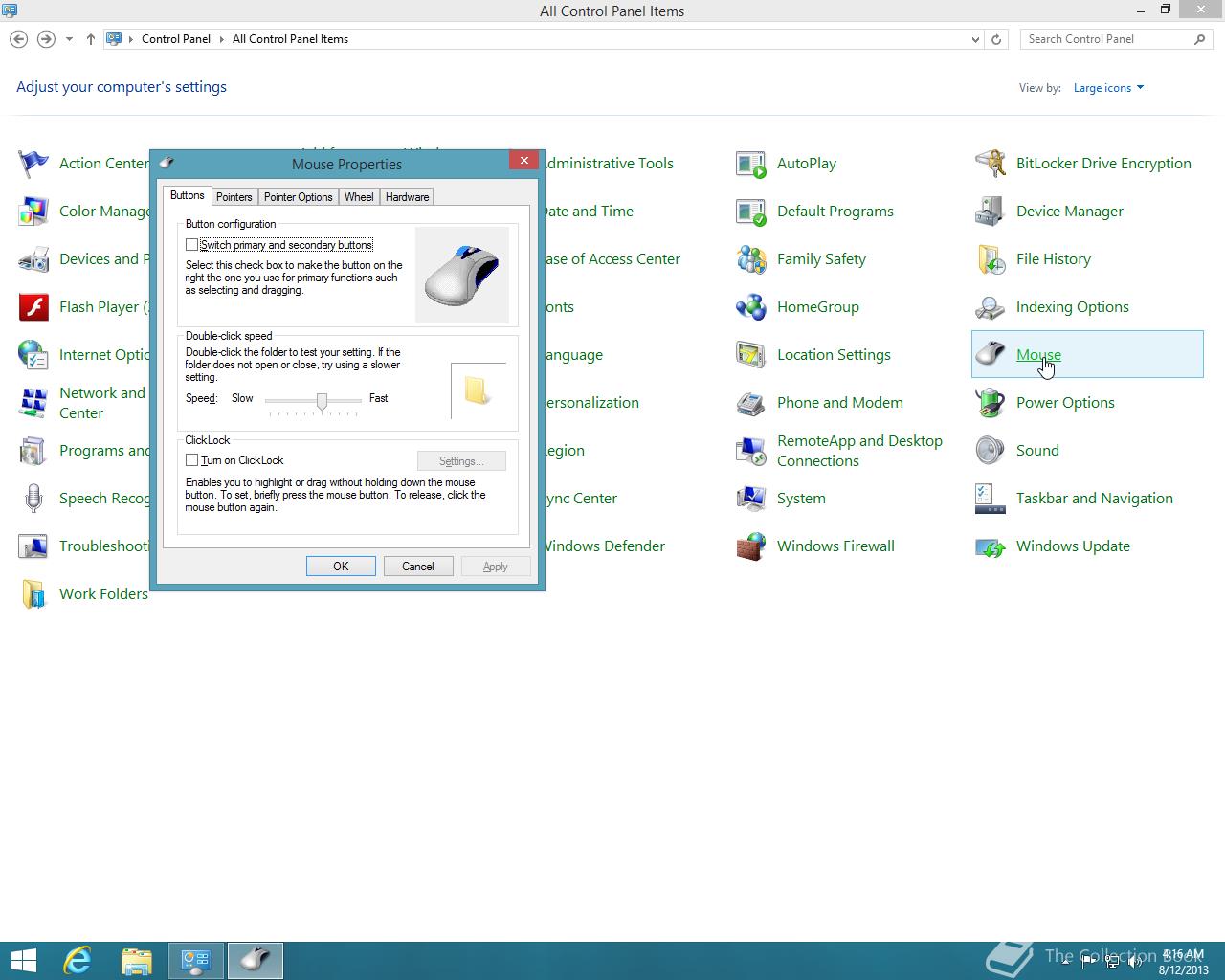This screenshot has width=1225, height=980.
Task: Select the Buttons tab
Action: tap(188, 195)
